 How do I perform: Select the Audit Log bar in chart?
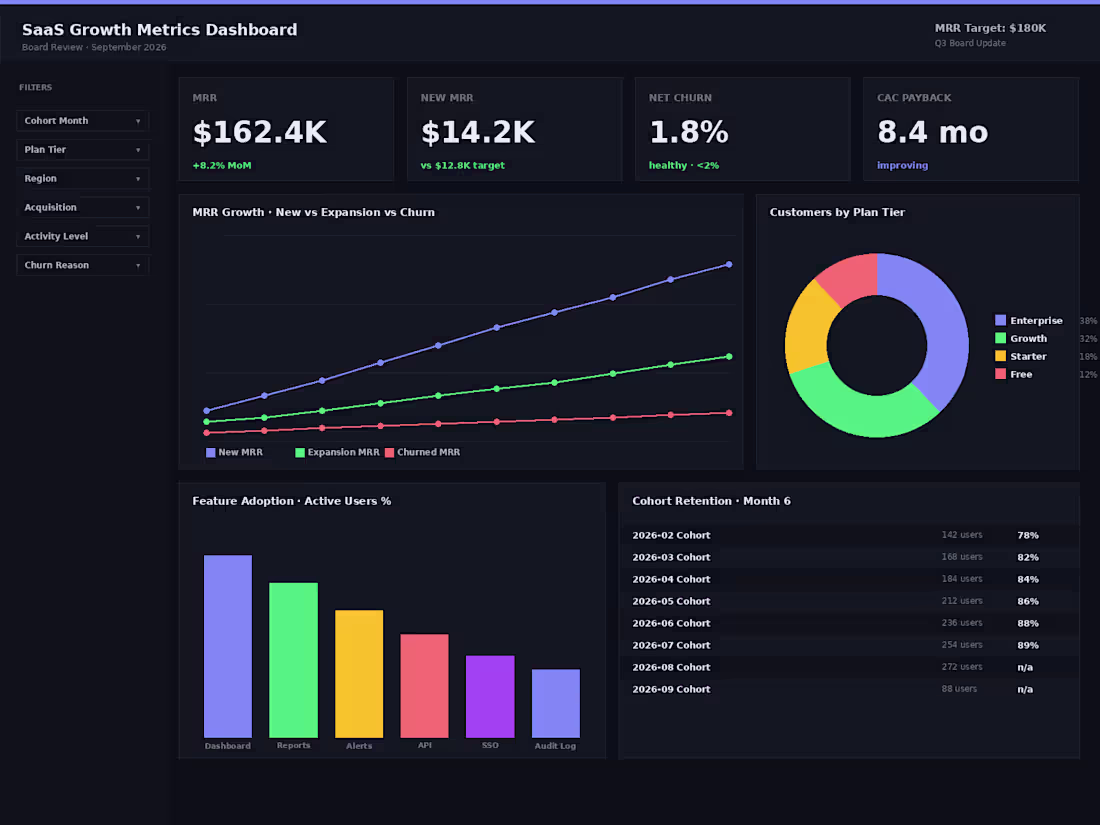(x=556, y=704)
